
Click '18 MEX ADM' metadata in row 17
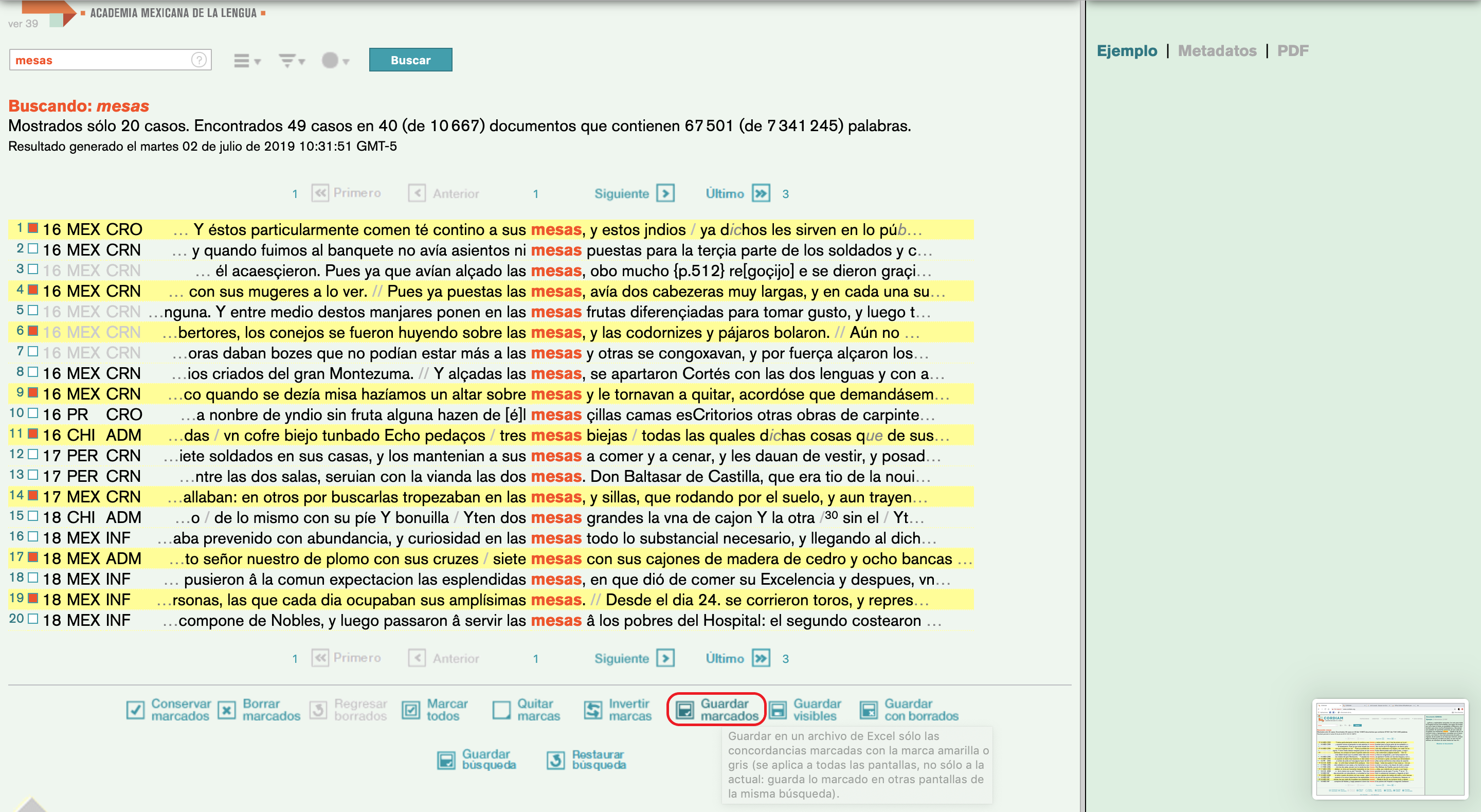(x=92, y=558)
